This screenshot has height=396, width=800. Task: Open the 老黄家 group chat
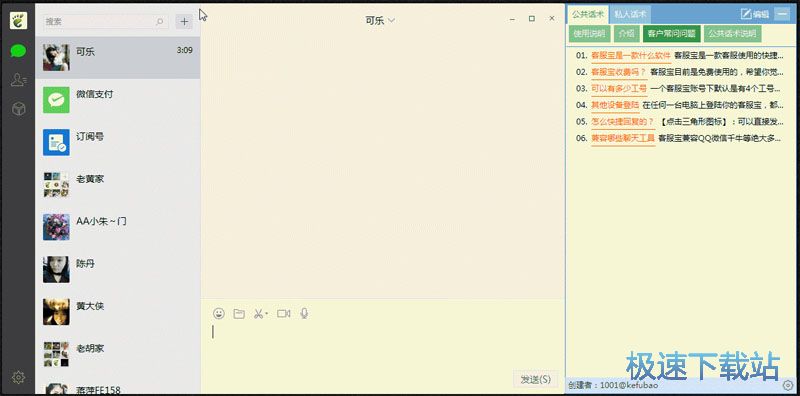pyautogui.click(x=117, y=184)
